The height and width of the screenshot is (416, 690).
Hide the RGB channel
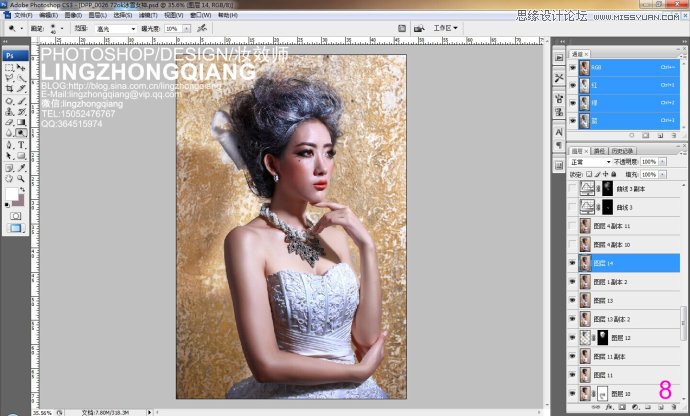pos(573,68)
